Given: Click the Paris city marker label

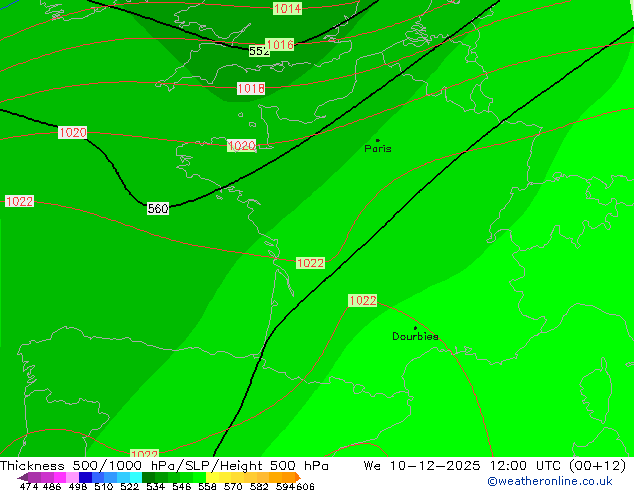Looking at the screenshot, I should [x=378, y=148].
